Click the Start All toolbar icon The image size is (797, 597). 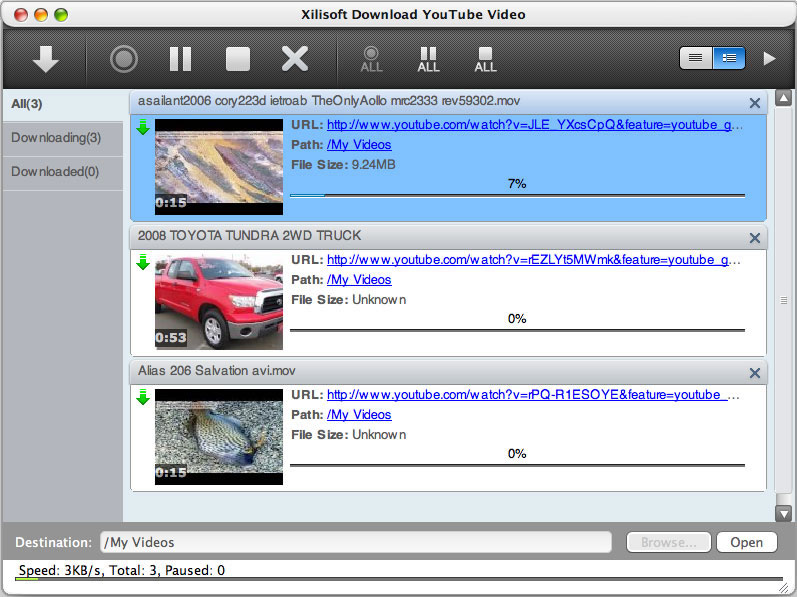[371, 59]
